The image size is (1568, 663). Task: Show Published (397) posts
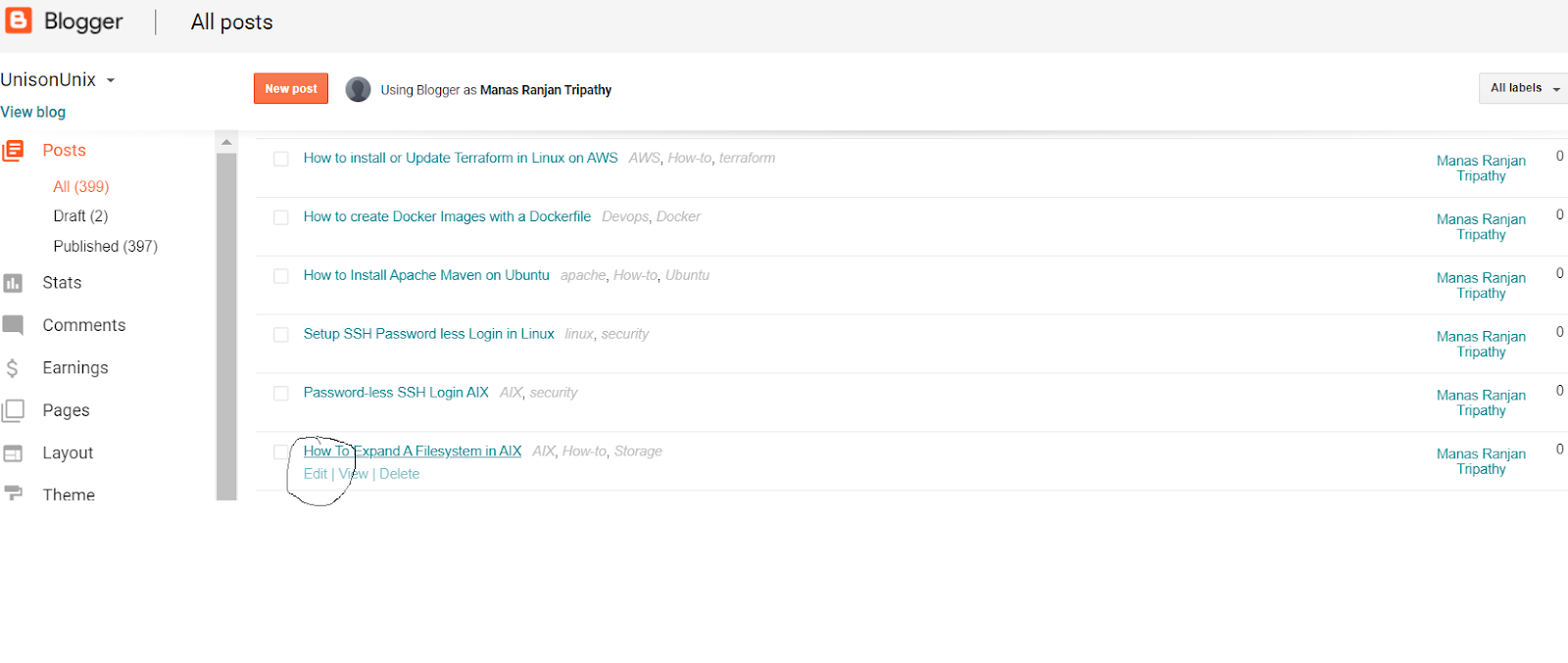pyautogui.click(x=106, y=247)
